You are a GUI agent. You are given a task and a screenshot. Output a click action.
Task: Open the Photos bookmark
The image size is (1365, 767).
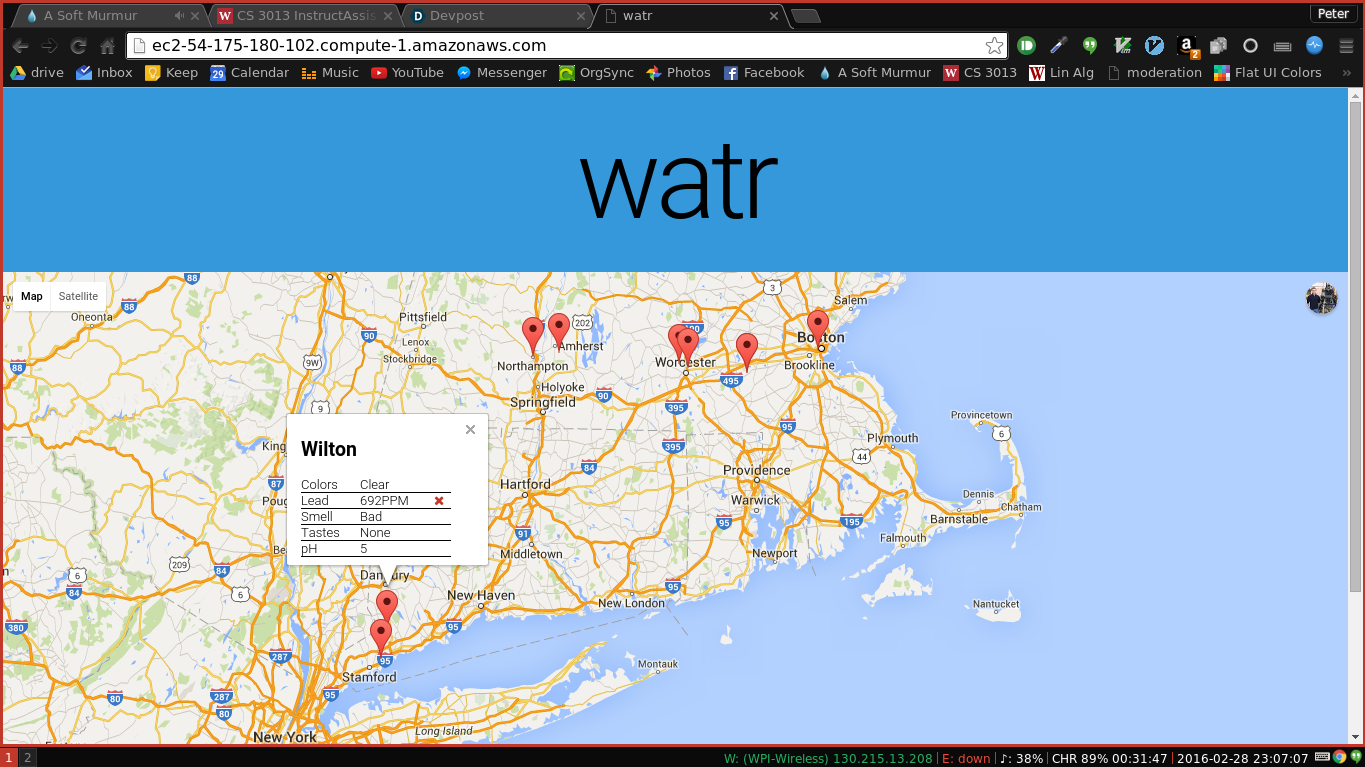point(678,72)
